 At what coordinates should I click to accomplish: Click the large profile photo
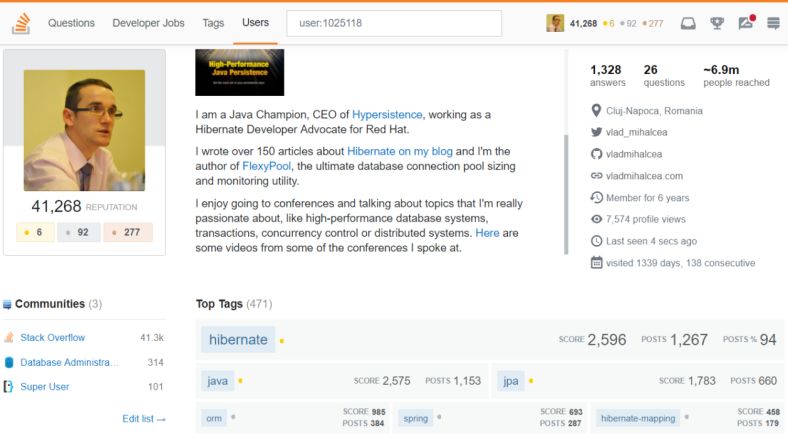click(84, 131)
